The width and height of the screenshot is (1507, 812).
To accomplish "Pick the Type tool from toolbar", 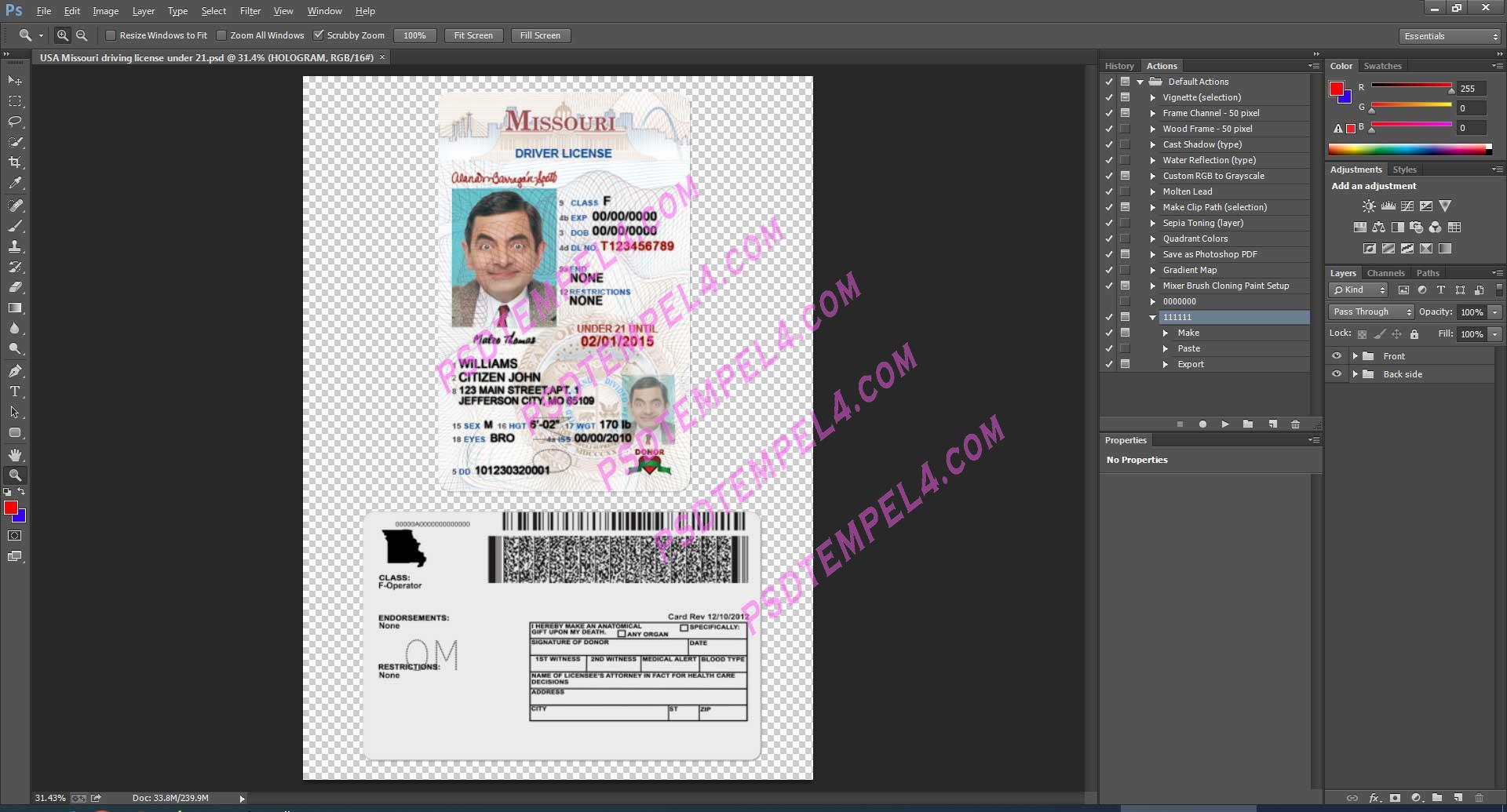I will pyautogui.click(x=16, y=391).
